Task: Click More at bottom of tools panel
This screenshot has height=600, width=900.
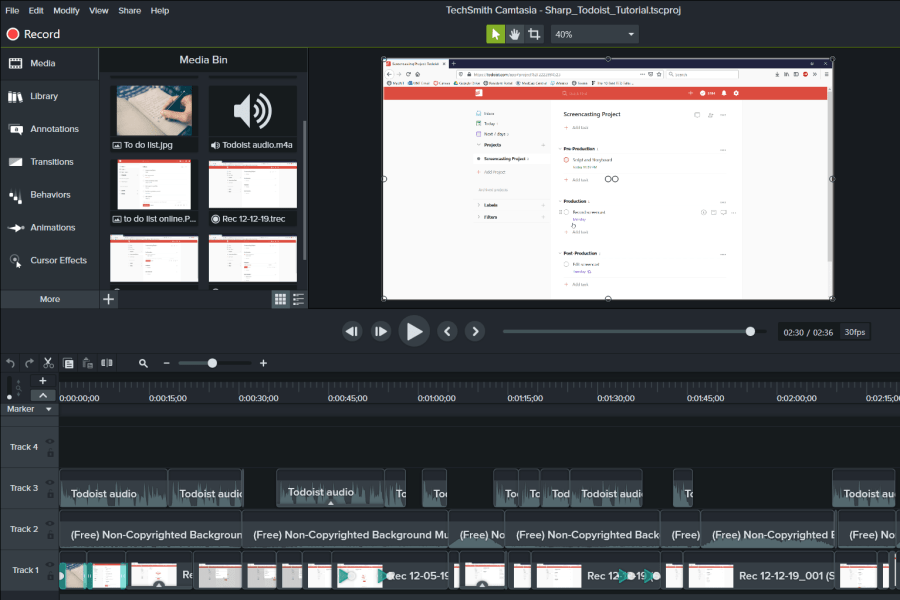Action: [49, 299]
